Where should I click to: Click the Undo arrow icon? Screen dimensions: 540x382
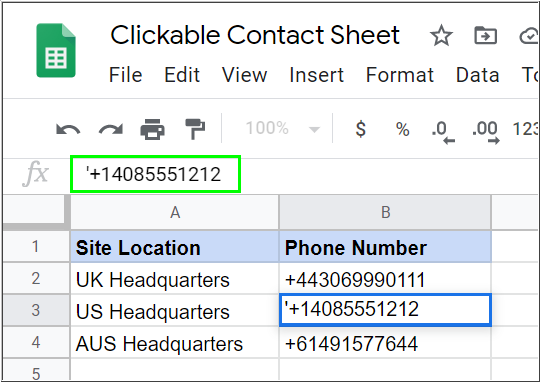tap(68, 130)
